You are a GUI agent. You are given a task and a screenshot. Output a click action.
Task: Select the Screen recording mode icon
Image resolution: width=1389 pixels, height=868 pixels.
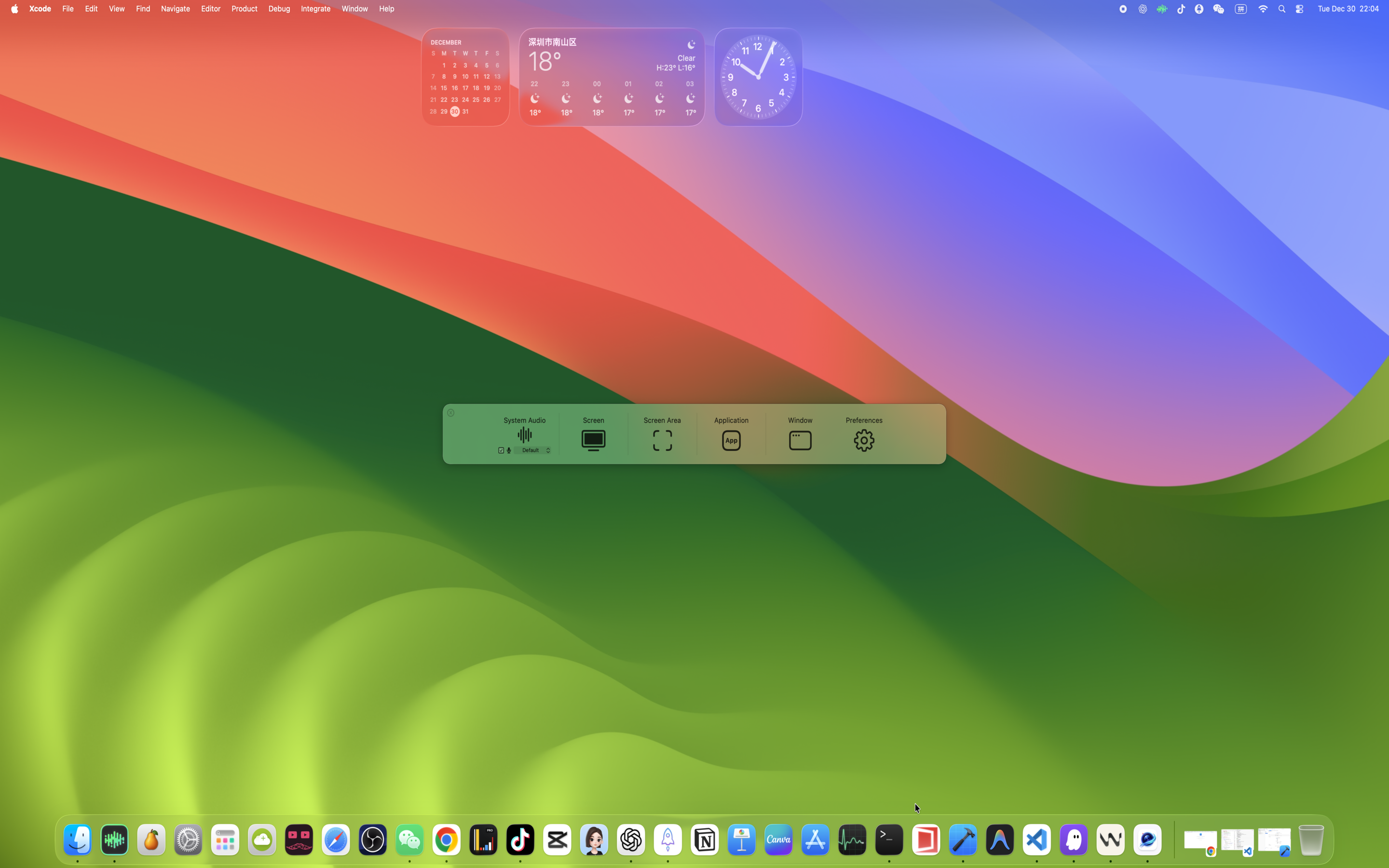pyautogui.click(x=593, y=440)
